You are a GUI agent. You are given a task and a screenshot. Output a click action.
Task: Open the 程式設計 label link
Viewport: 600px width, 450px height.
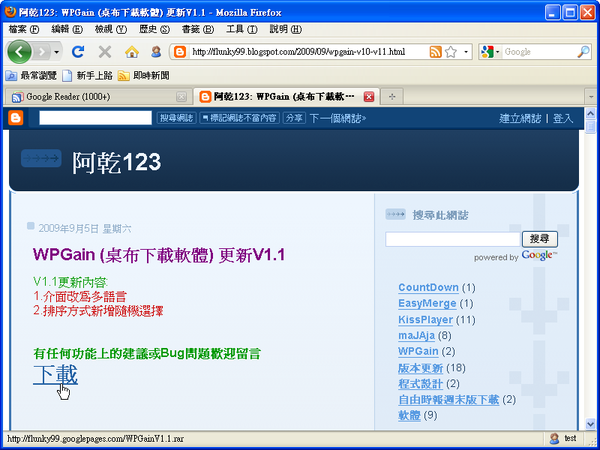pos(421,384)
